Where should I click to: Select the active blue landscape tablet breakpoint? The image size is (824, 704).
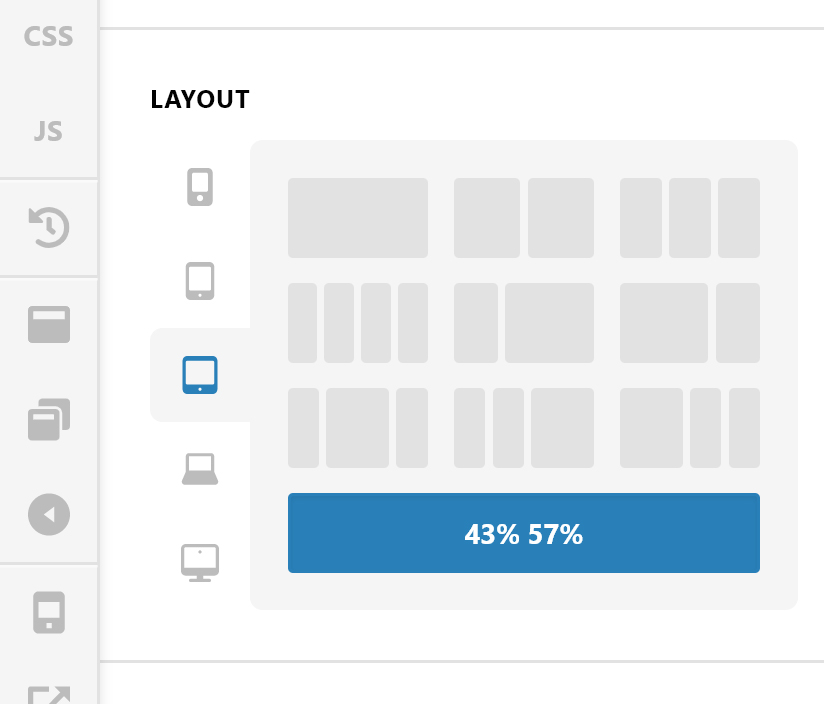point(200,375)
